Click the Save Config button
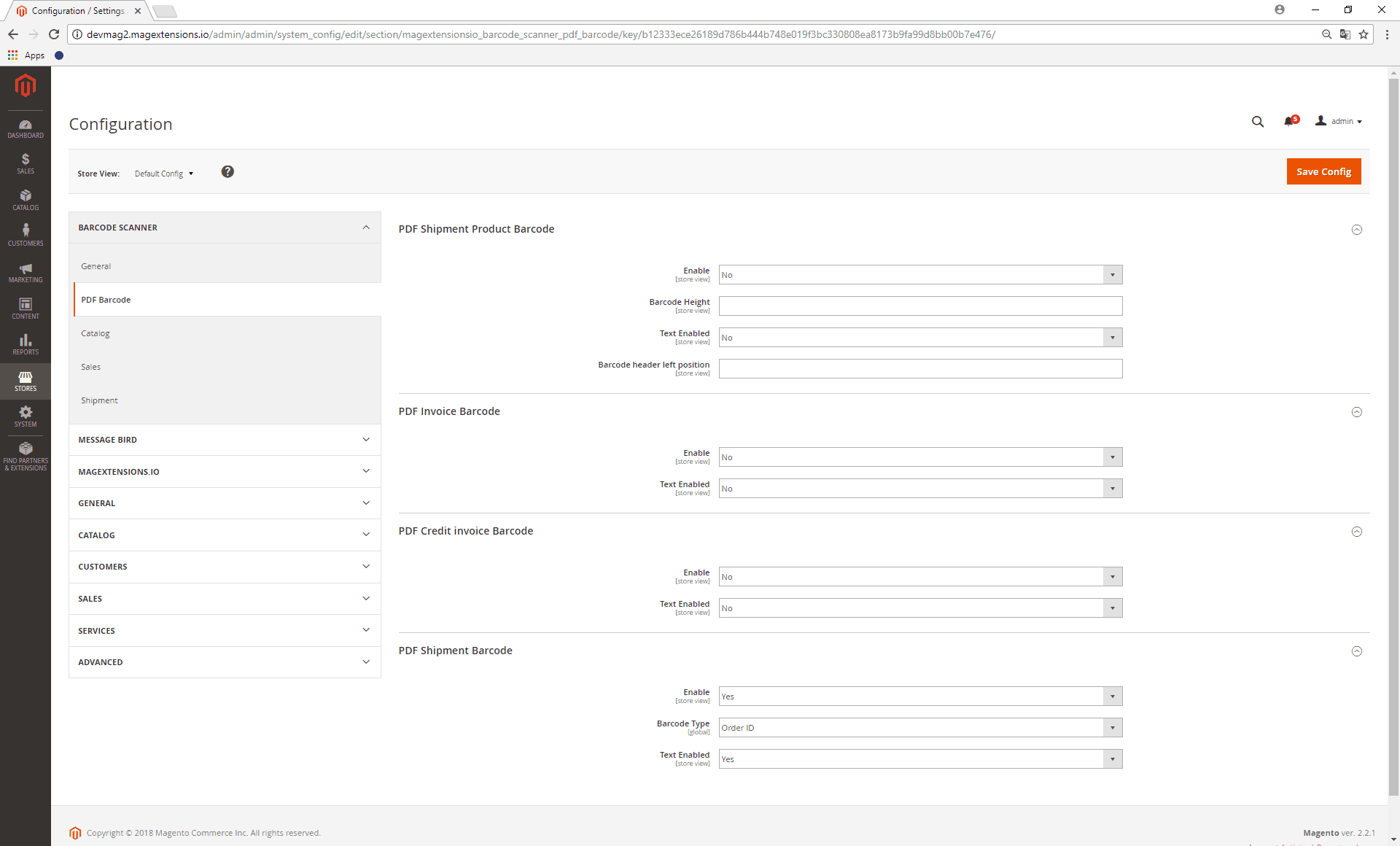 (1323, 172)
